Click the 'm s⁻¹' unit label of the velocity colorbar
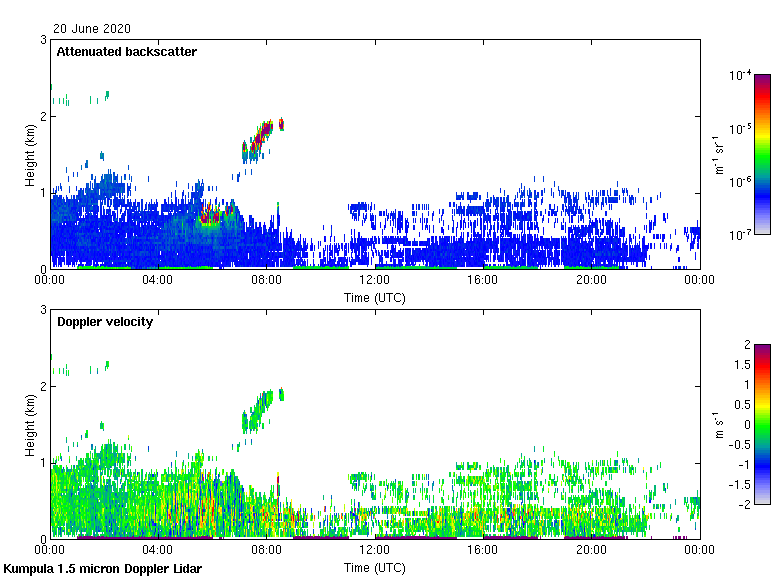Viewport: 780px width, 580px height. tap(719, 425)
